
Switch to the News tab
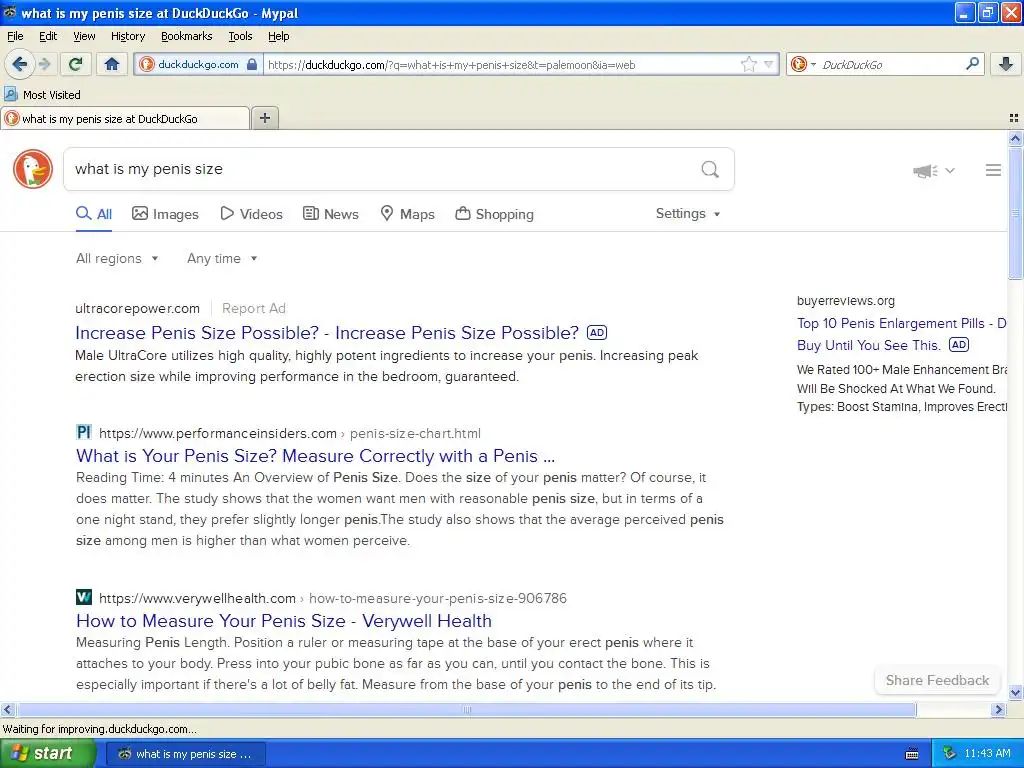[x=331, y=214]
